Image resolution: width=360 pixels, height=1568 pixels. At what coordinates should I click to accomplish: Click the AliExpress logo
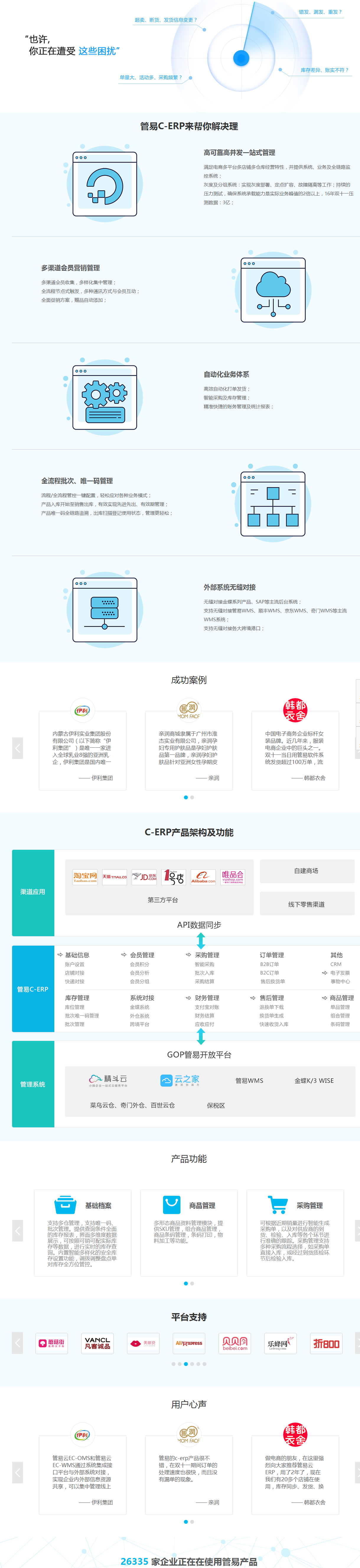[189, 1344]
